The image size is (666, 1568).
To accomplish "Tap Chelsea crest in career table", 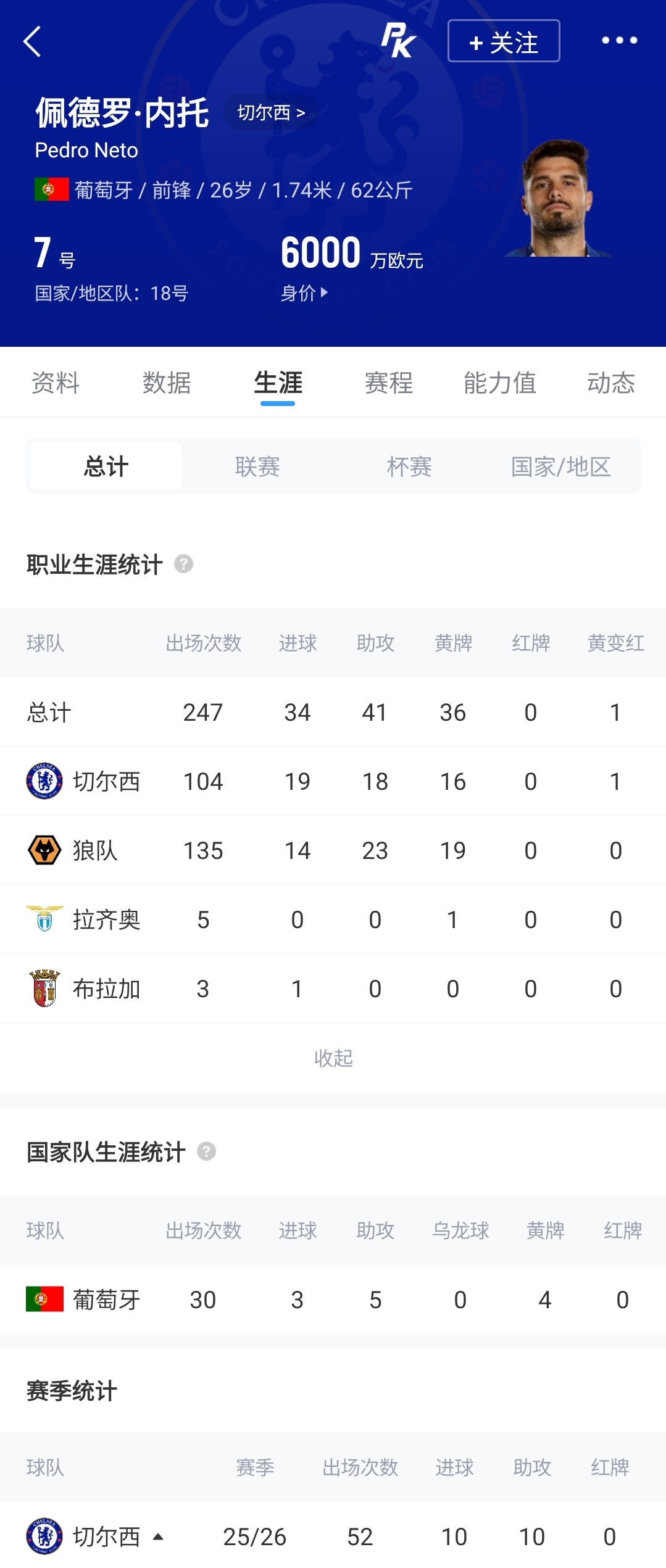I will [44, 781].
